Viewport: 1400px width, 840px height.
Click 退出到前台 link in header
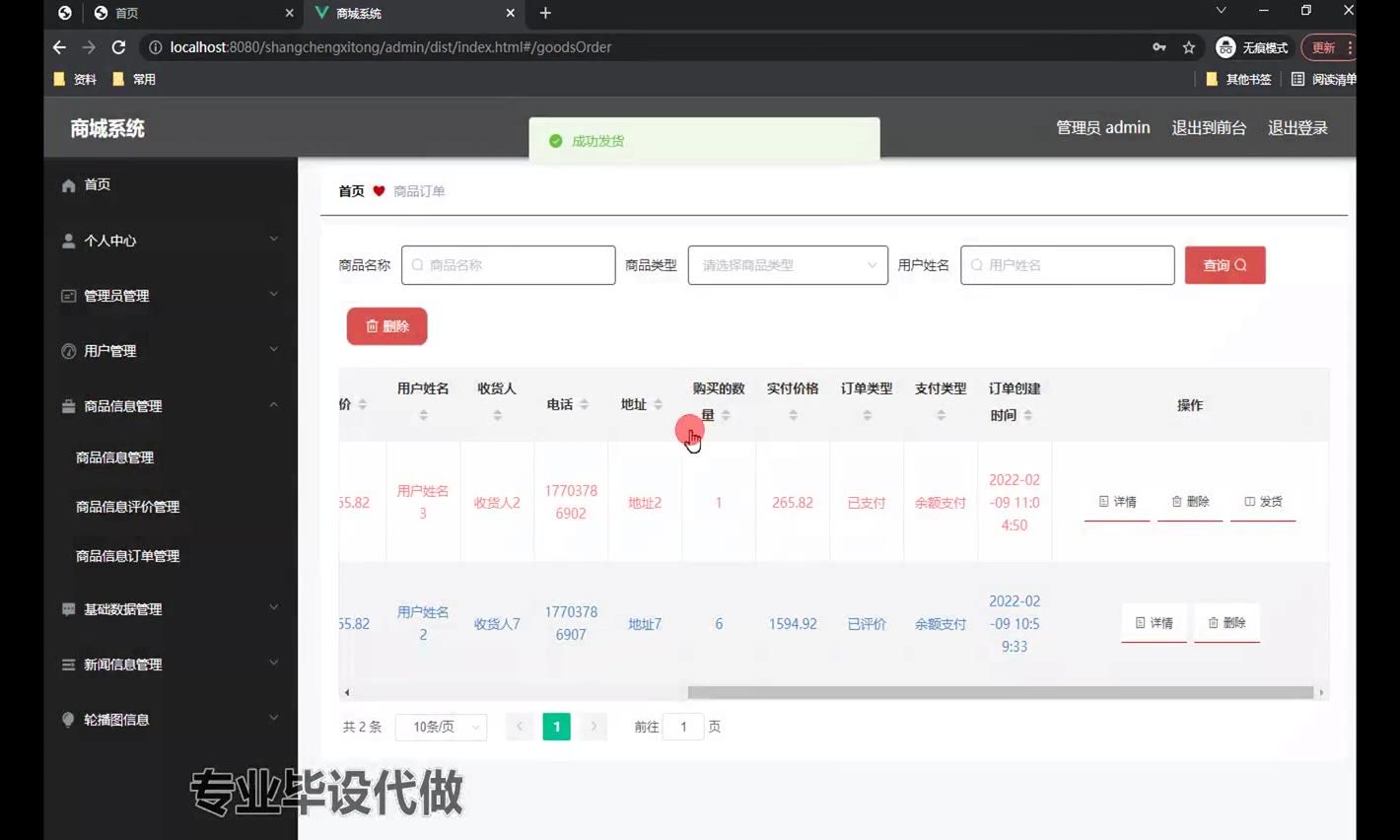tap(1209, 128)
